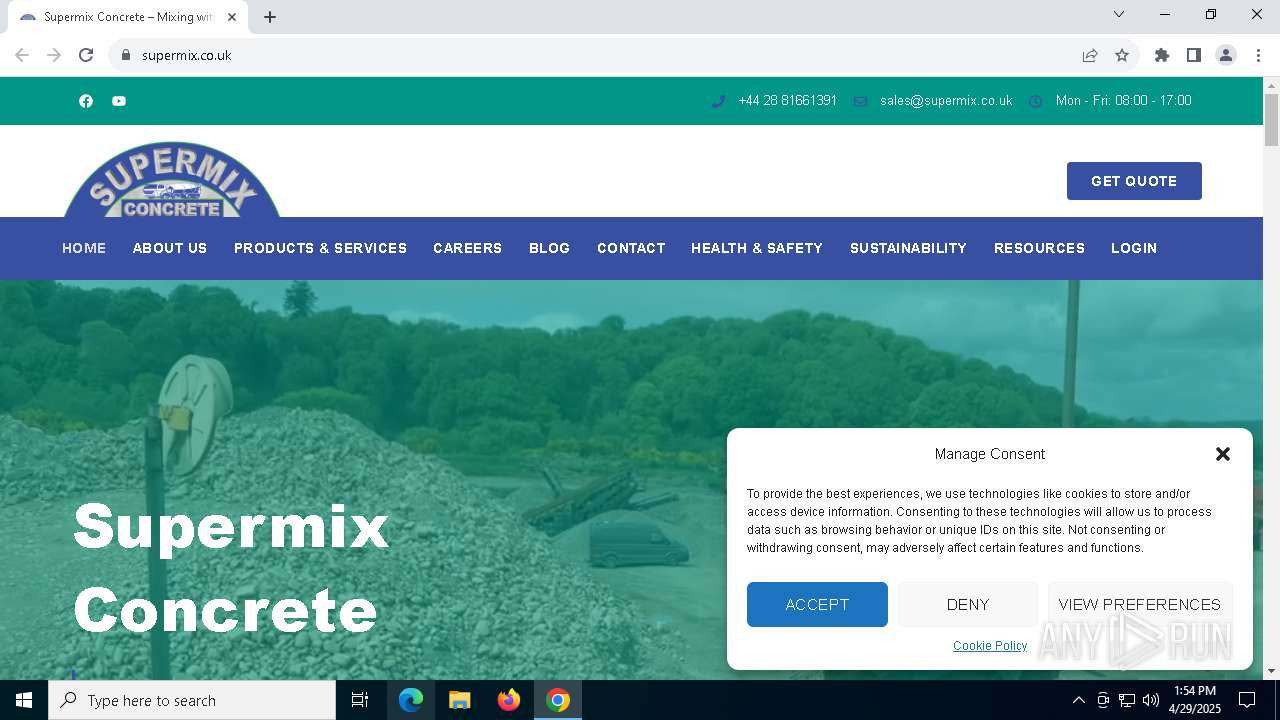The image size is (1280, 720).
Task: Click the 'Supermix Concrete' hero heading
Action: point(231,568)
